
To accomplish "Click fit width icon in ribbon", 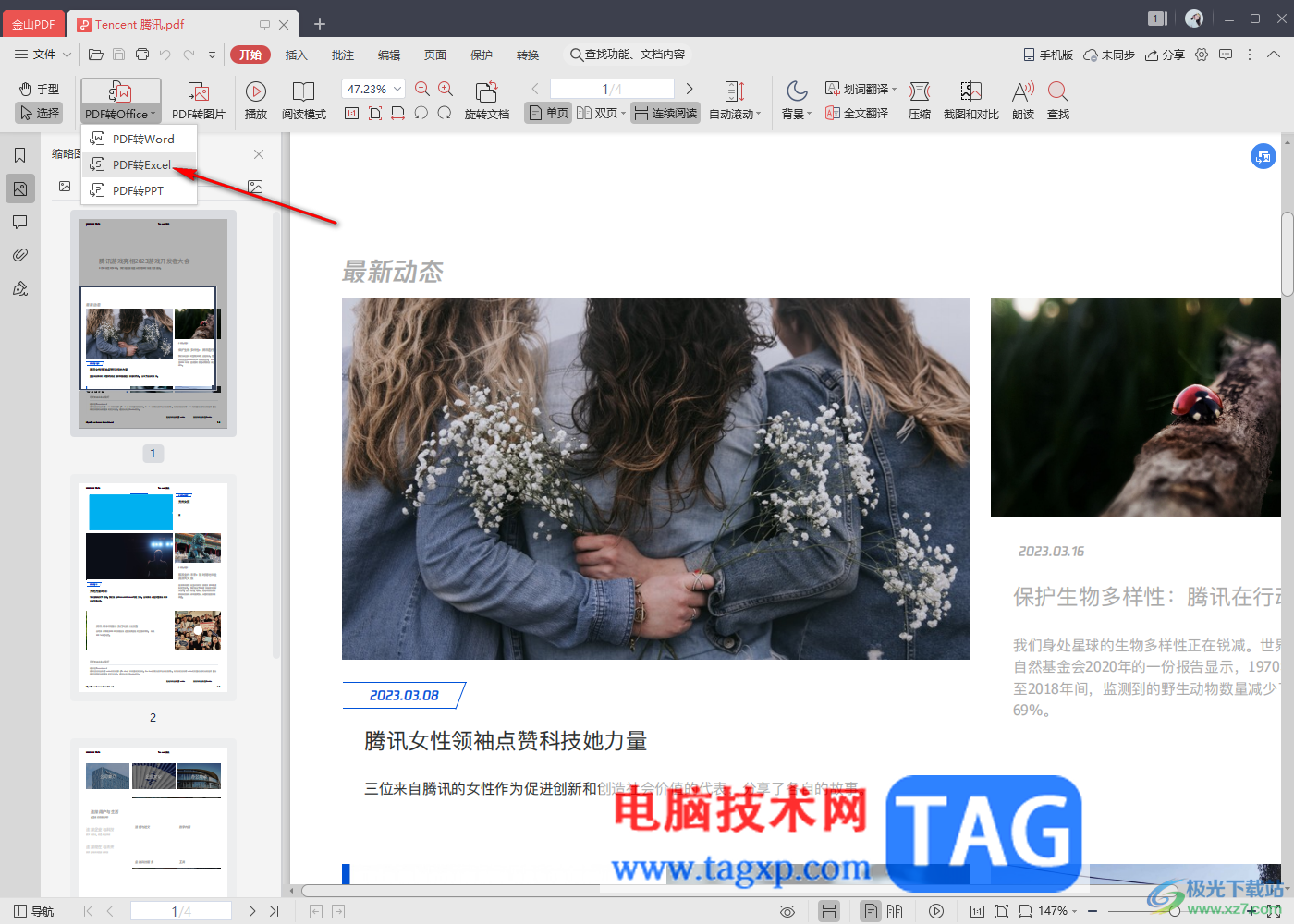I will (x=398, y=113).
